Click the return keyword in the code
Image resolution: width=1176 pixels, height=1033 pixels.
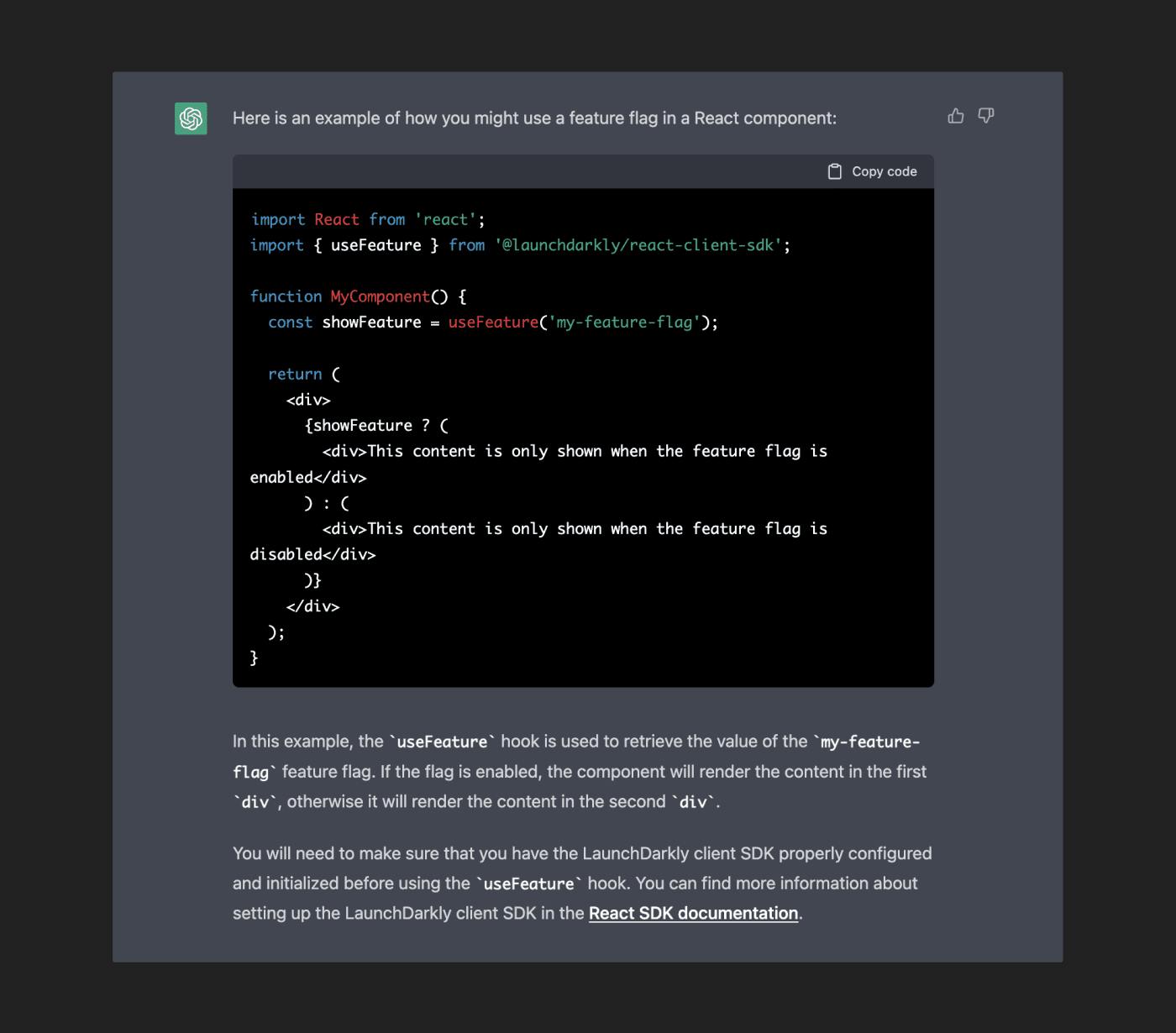295,374
